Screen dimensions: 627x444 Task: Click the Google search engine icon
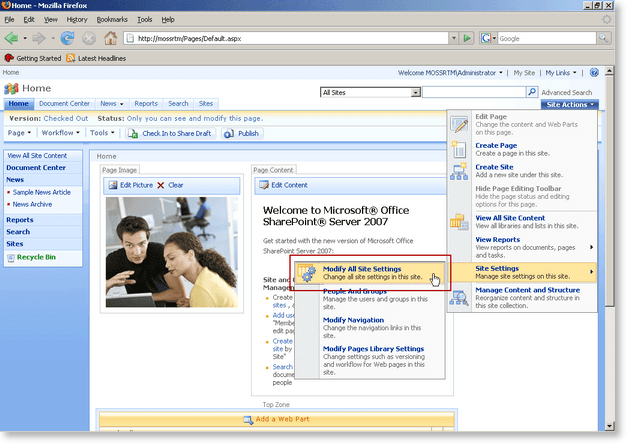click(x=486, y=38)
